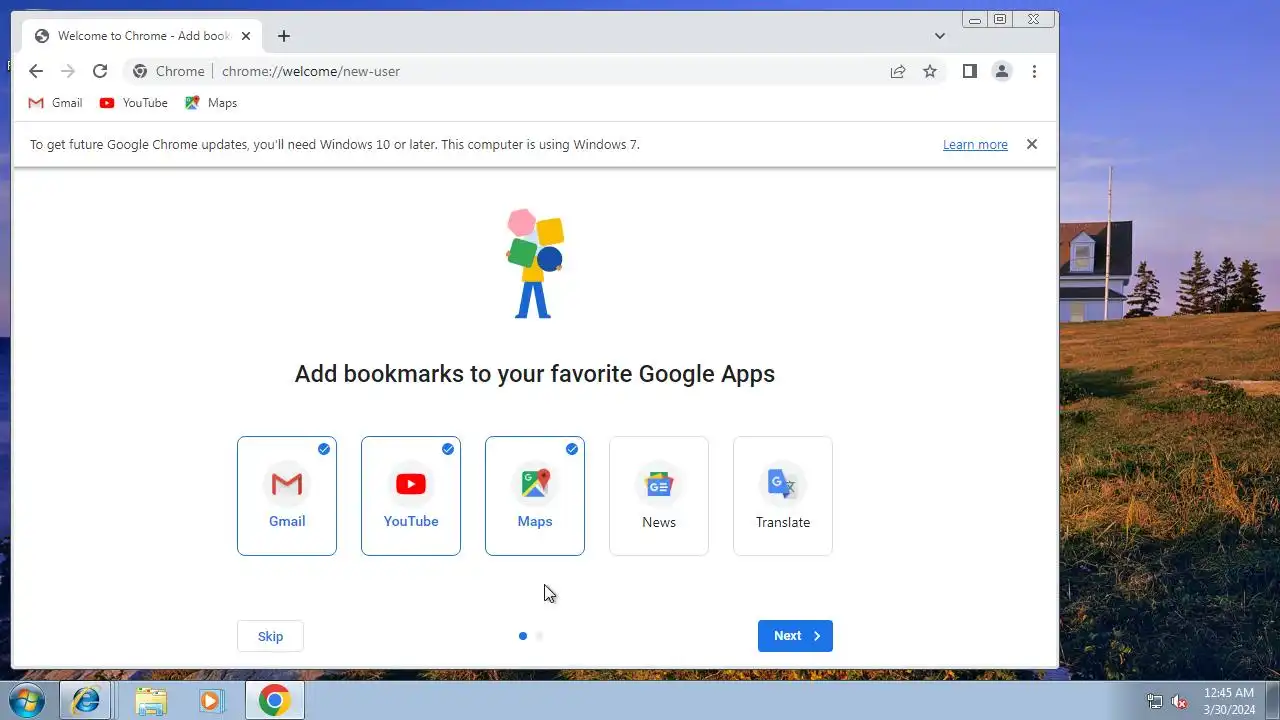The width and height of the screenshot is (1280, 720).
Task: Select the News app card
Action: coord(659,496)
